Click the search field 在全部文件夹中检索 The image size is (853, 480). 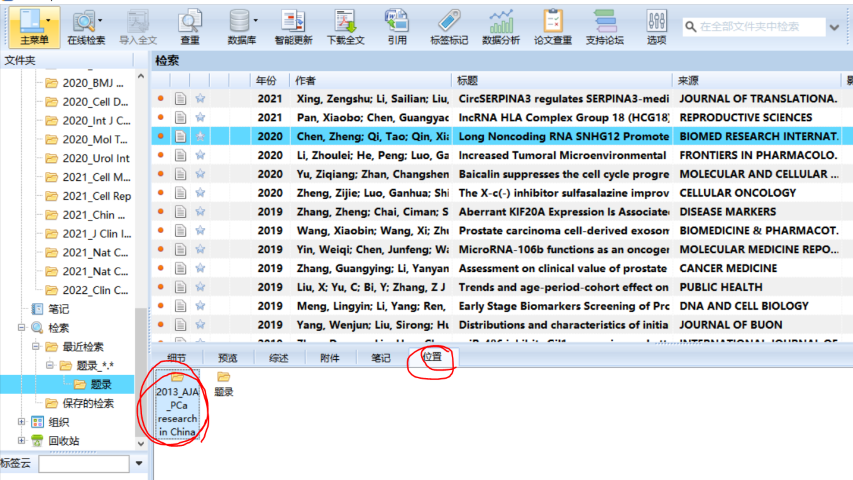coord(754,27)
